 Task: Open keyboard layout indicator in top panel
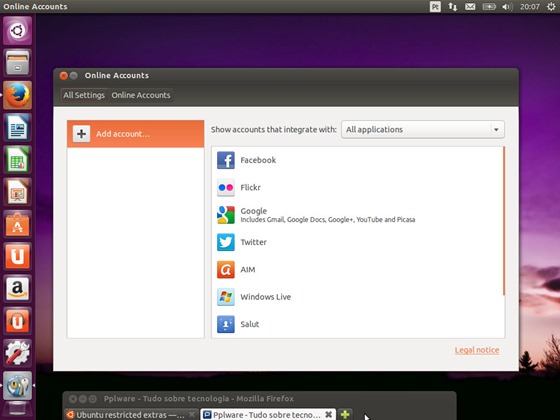click(x=435, y=7)
